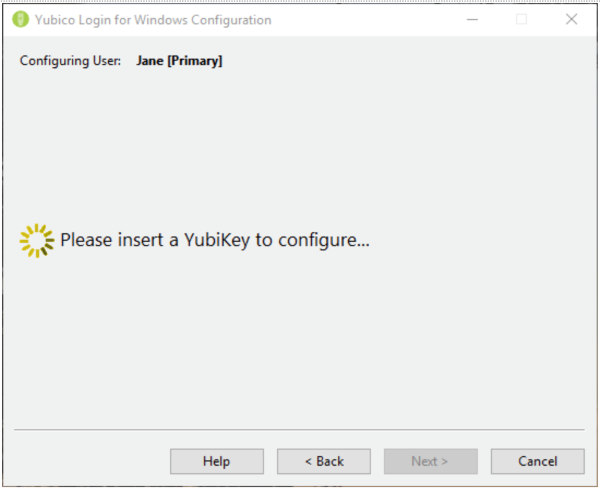Select the username "Jane" text
Screen dimensions: 600x491
pos(150,61)
